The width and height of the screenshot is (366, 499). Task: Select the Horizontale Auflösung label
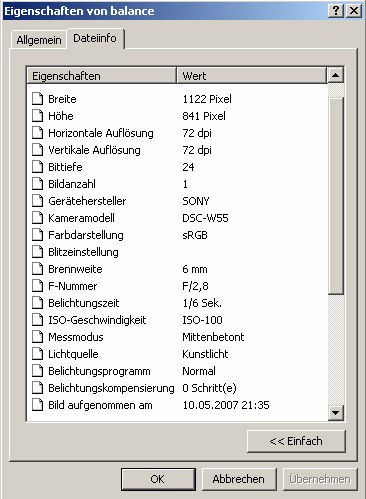[101, 133]
